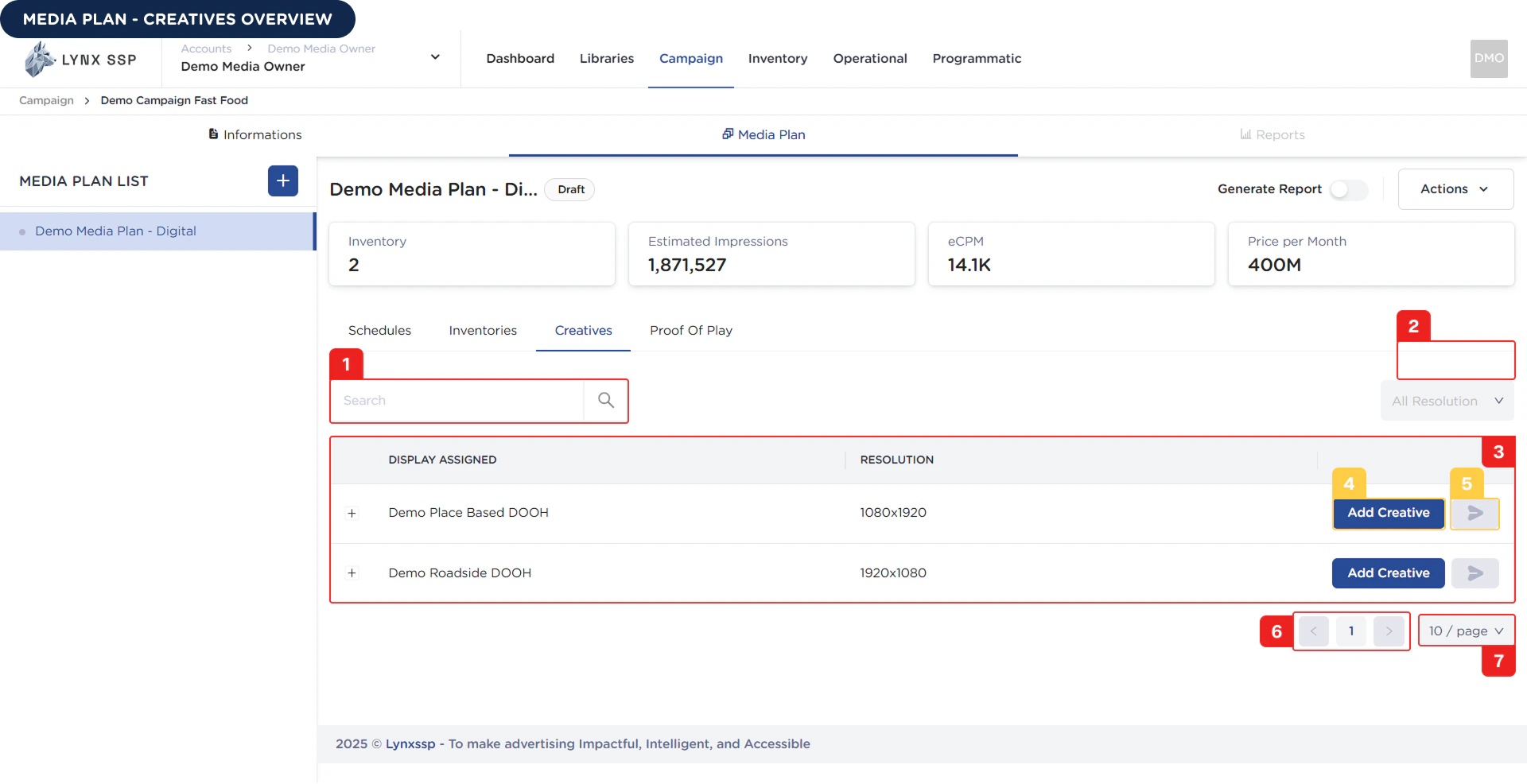Select Demo Media Plan - Digital in list
This screenshot has height=784, width=1527.
115,231
